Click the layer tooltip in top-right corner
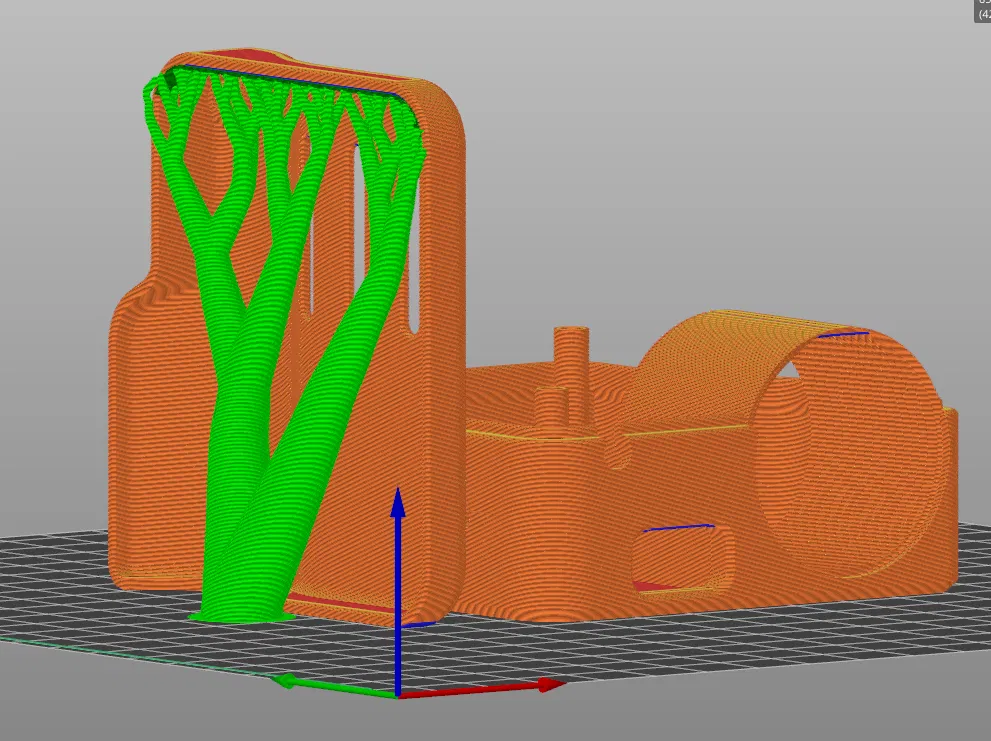This screenshot has height=741, width=991. tap(982, 11)
